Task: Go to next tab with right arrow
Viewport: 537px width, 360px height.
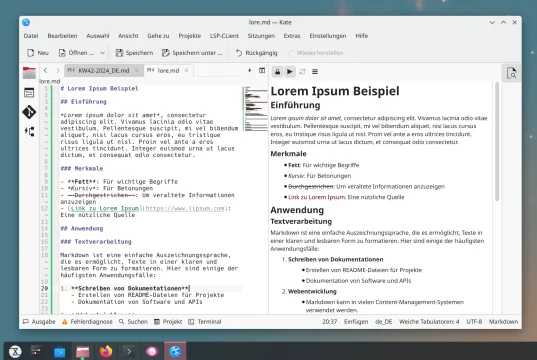Action: 58,71
